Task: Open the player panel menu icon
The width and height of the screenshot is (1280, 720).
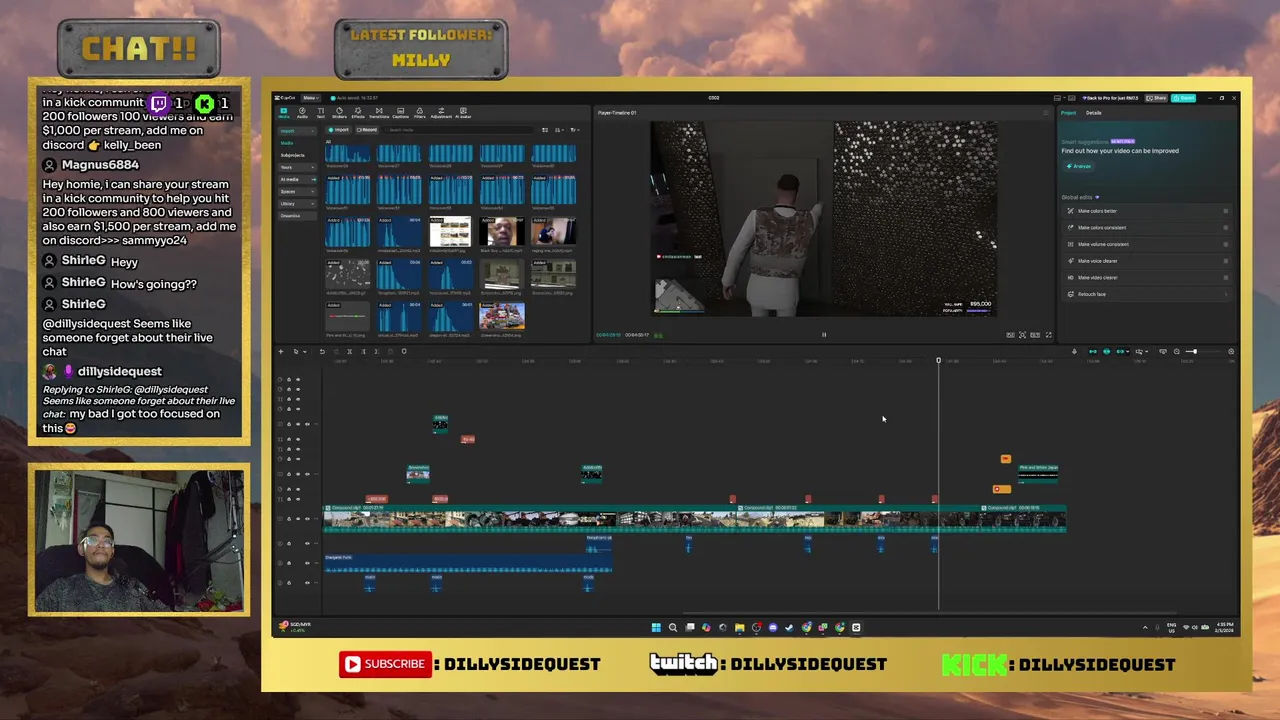Action: tap(1047, 112)
